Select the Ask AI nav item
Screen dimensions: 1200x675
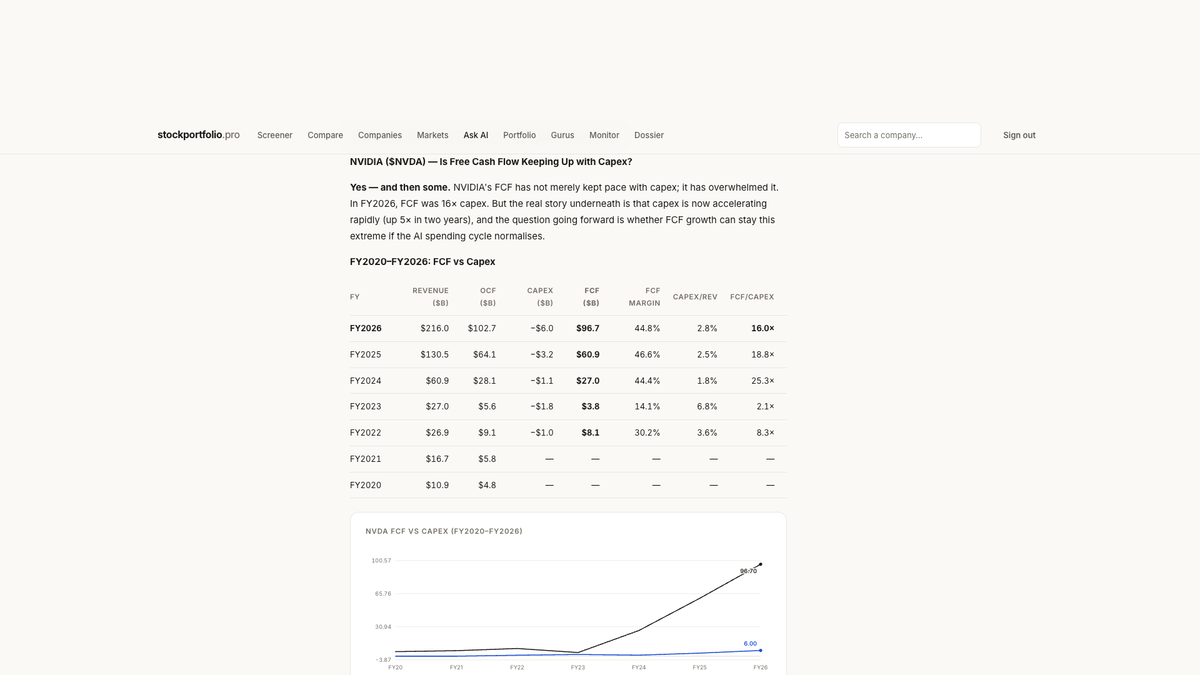click(x=476, y=135)
